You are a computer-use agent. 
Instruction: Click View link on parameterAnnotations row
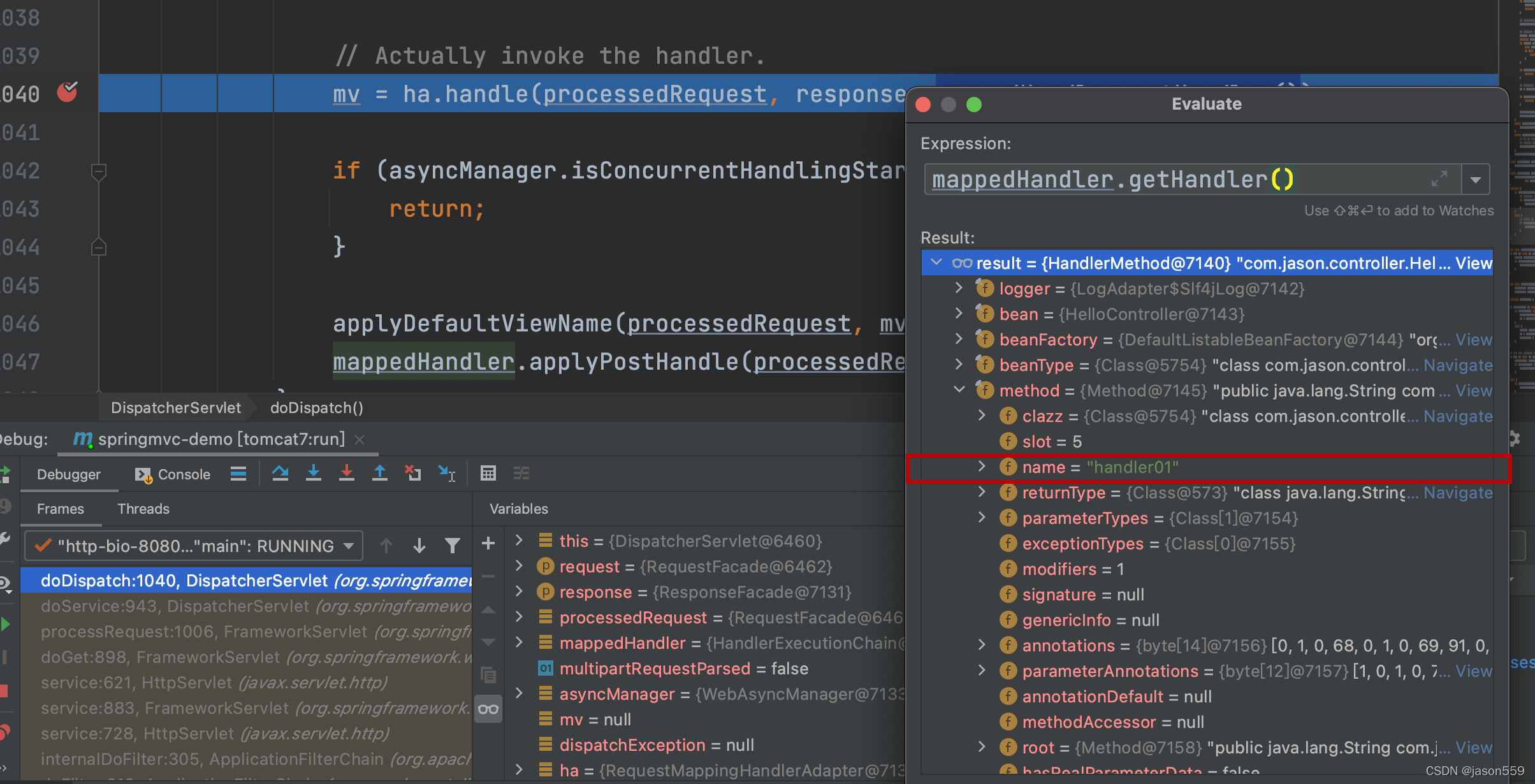pyautogui.click(x=1473, y=671)
